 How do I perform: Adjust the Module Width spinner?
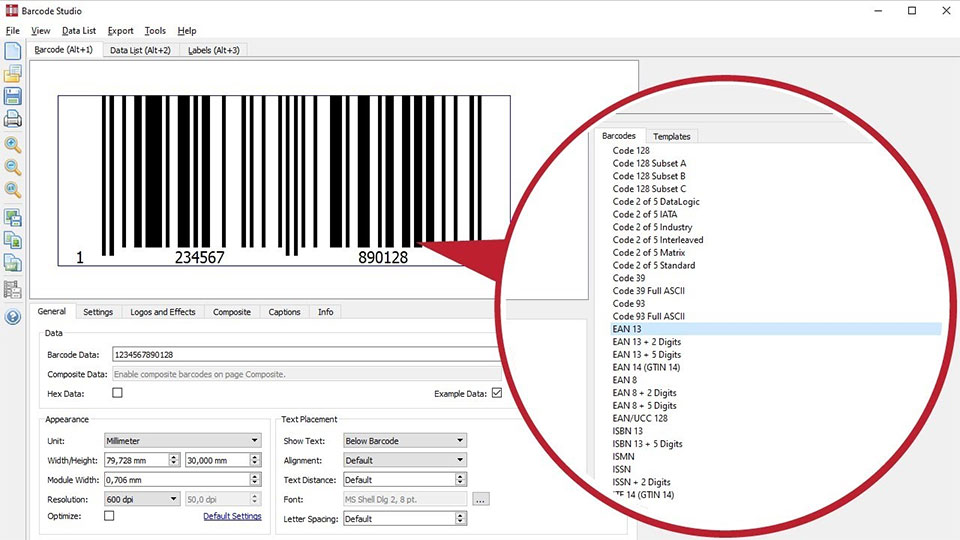(x=255, y=479)
